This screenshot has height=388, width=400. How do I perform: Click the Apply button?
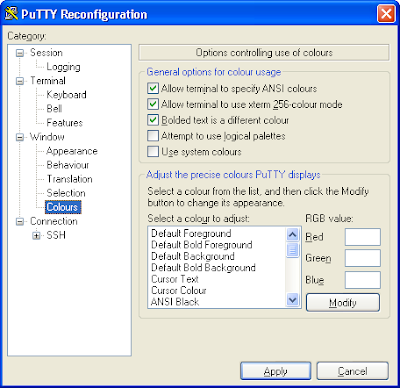[x=276, y=371]
